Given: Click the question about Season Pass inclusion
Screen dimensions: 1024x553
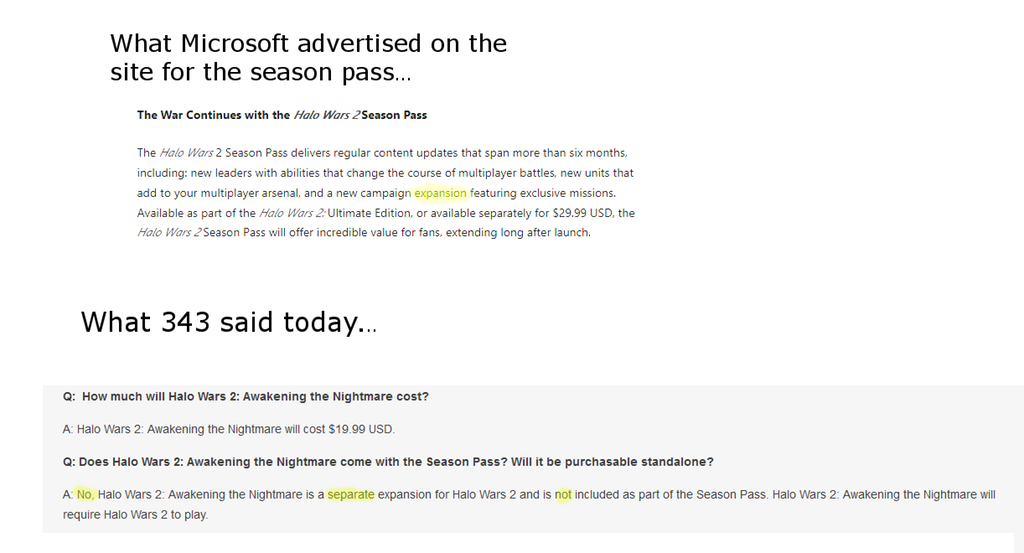Looking at the screenshot, I should coord(388,462).
